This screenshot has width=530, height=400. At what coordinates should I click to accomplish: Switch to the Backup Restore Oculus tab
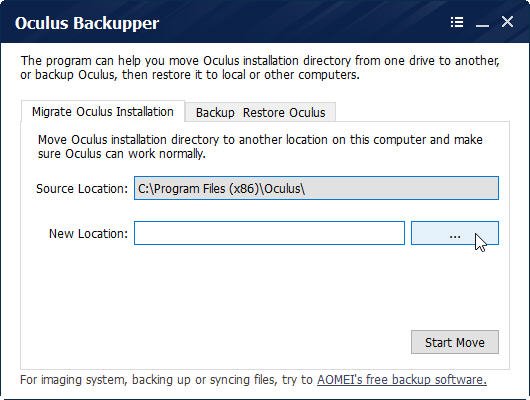pos(261,112)
